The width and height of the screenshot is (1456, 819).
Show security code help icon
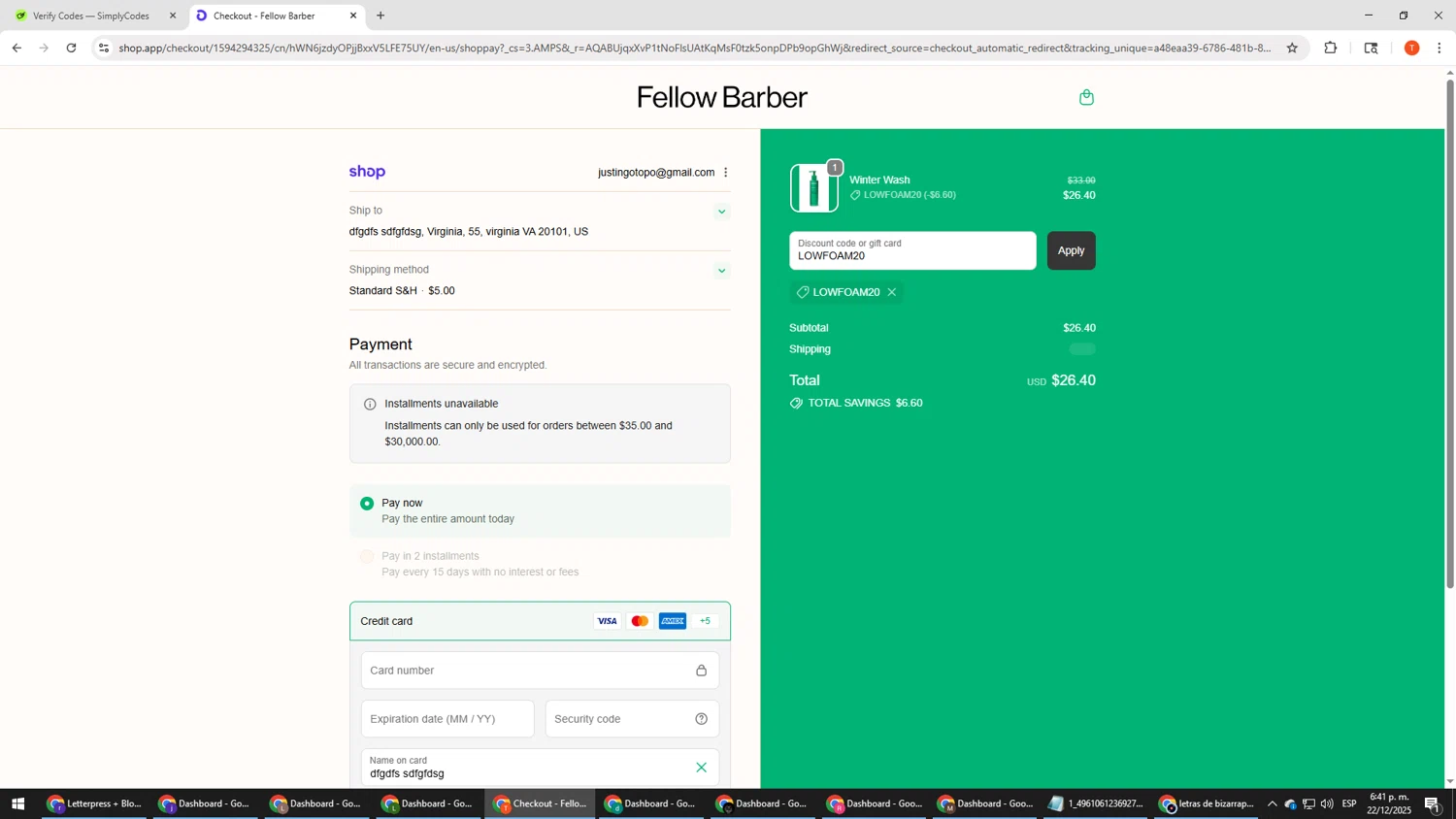point(701,719)
